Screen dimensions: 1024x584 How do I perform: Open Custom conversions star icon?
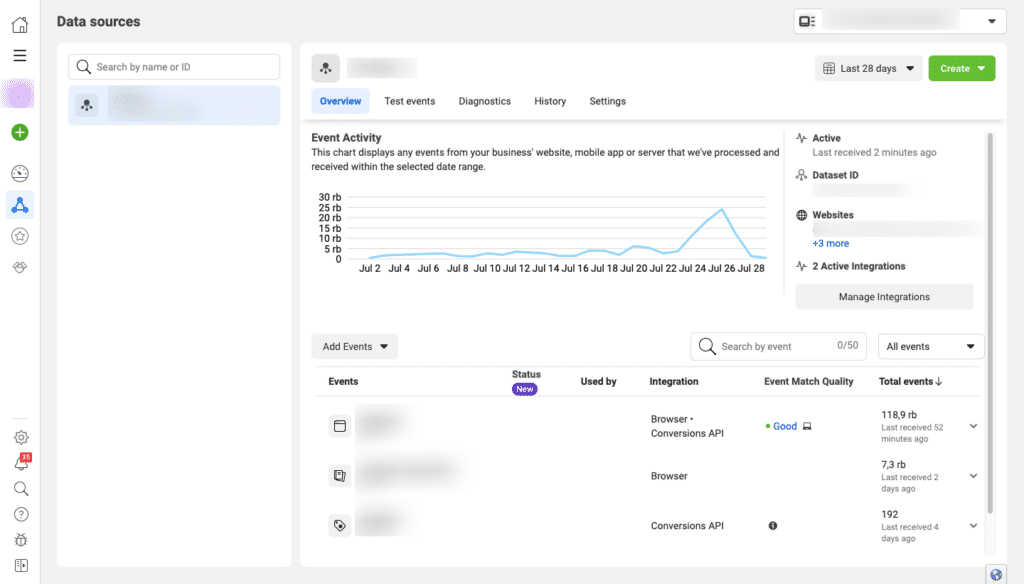[x=20, y=236]
